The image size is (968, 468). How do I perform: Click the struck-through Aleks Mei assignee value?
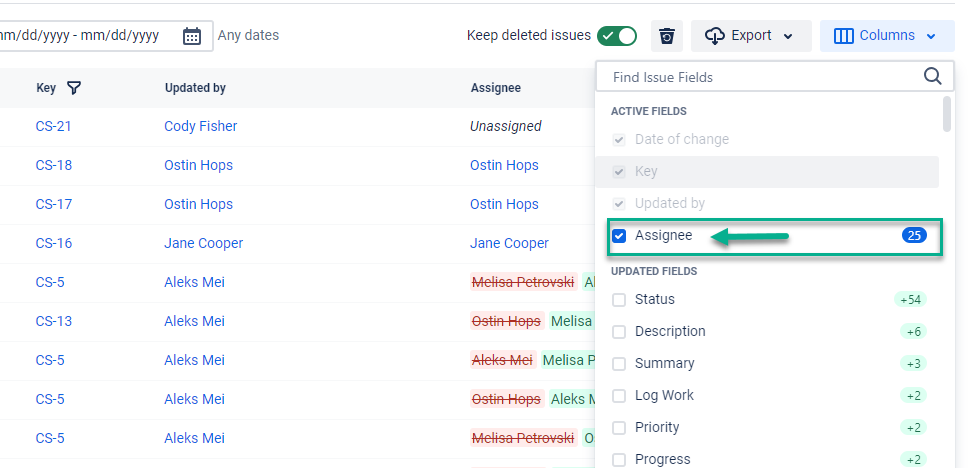(502, 360)
